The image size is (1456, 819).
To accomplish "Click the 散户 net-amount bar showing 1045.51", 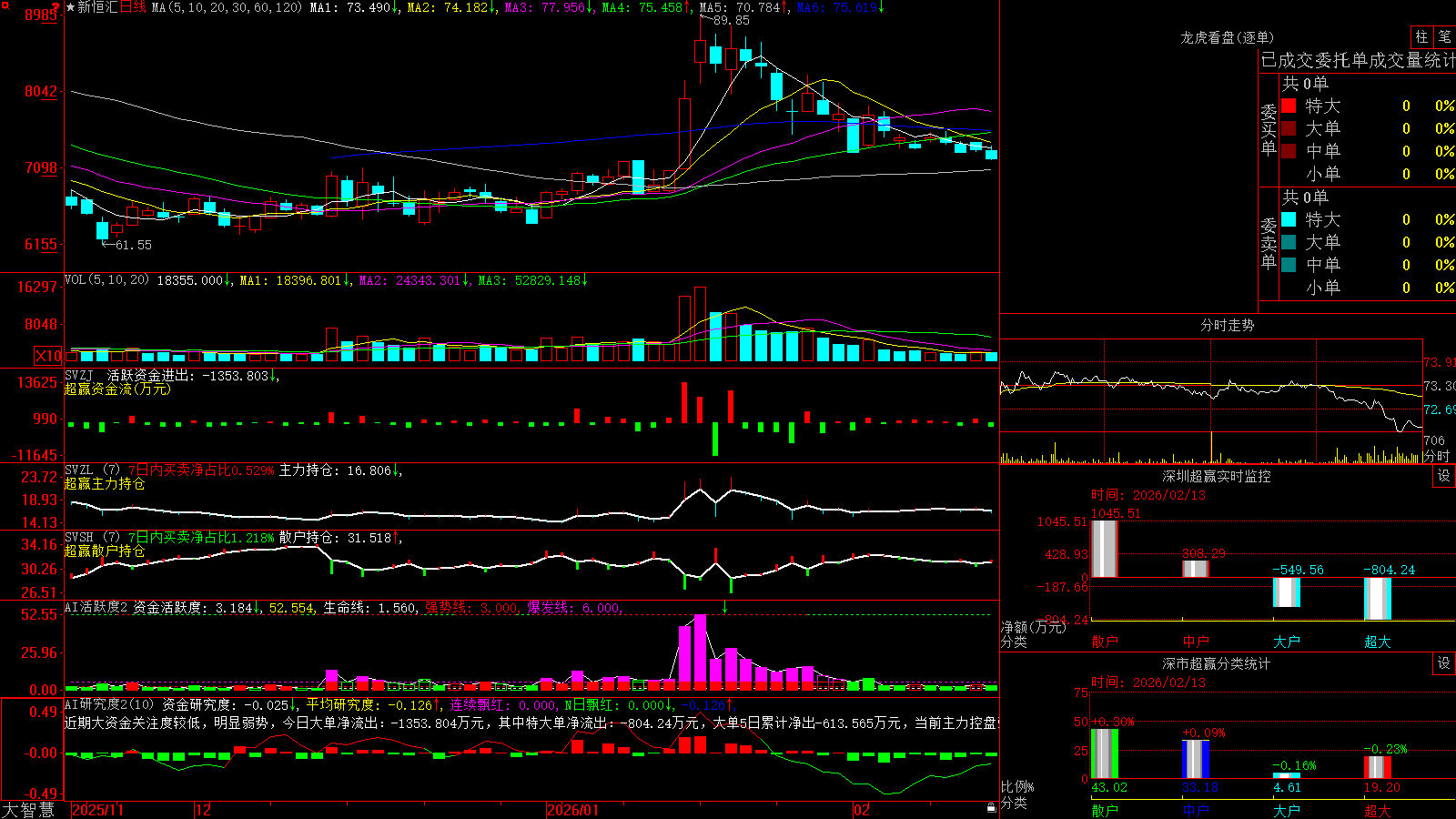I will click(1104, 548).
